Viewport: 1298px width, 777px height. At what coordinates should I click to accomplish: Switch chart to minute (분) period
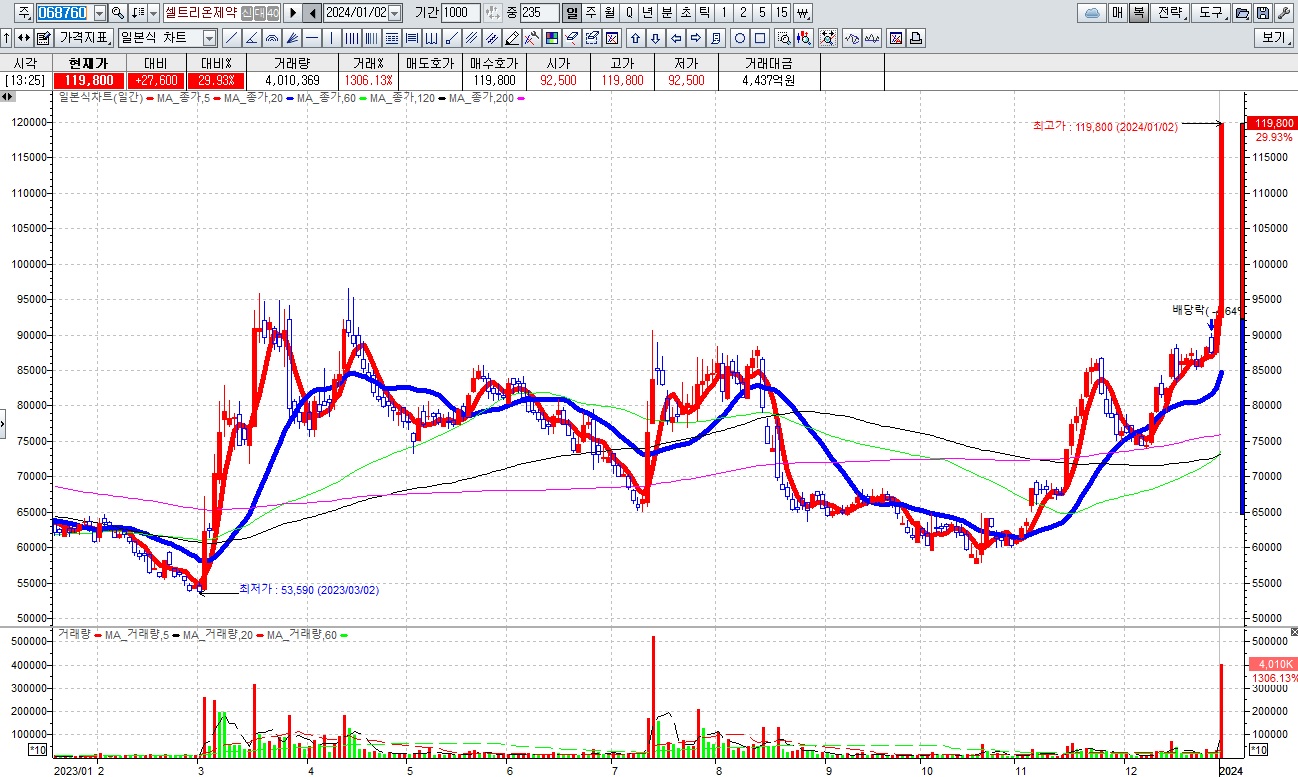(666, 13)
